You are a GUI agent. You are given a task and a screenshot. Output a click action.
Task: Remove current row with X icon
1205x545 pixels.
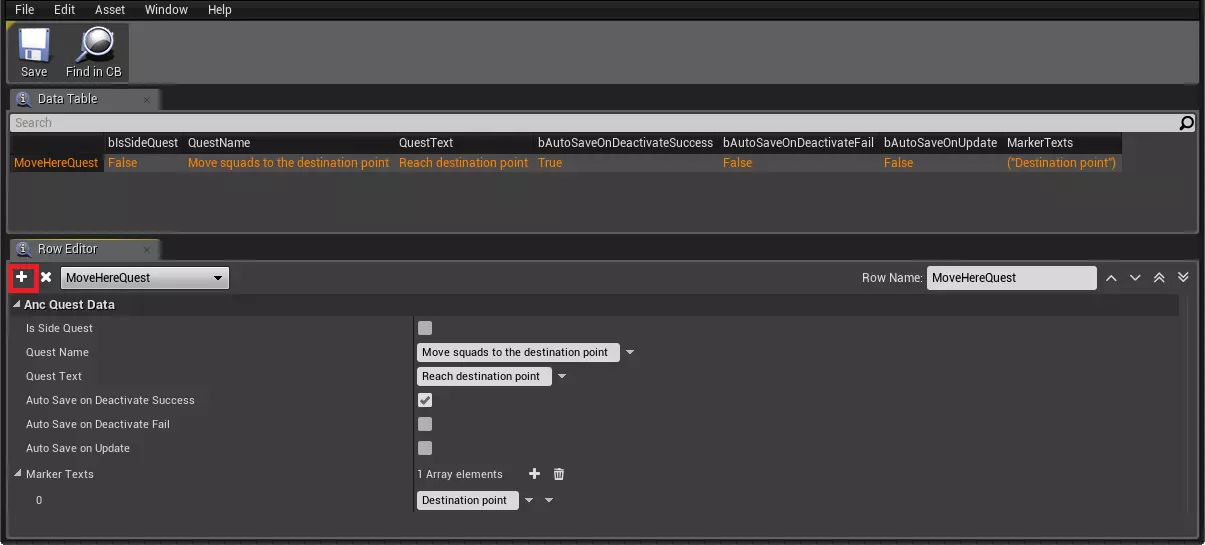coord(46,277)
